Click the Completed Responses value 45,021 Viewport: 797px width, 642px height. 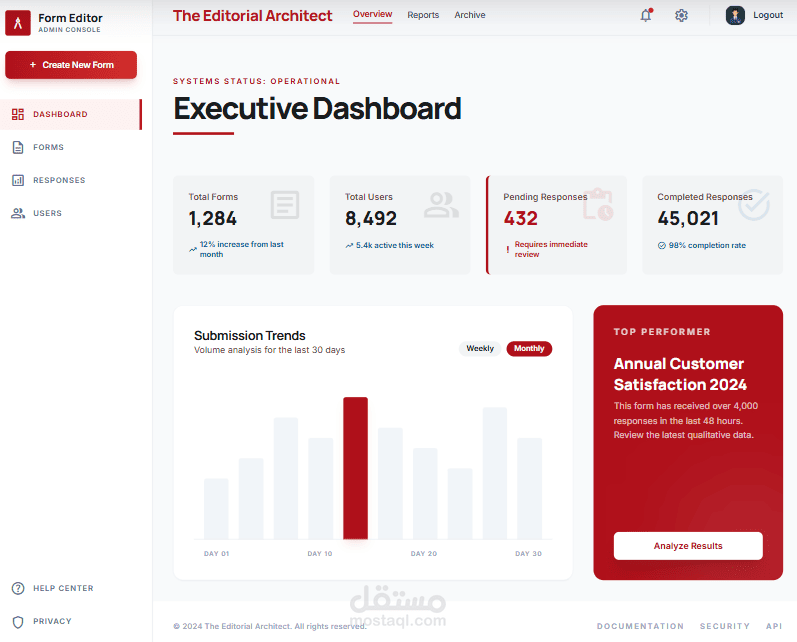point(688,219)
